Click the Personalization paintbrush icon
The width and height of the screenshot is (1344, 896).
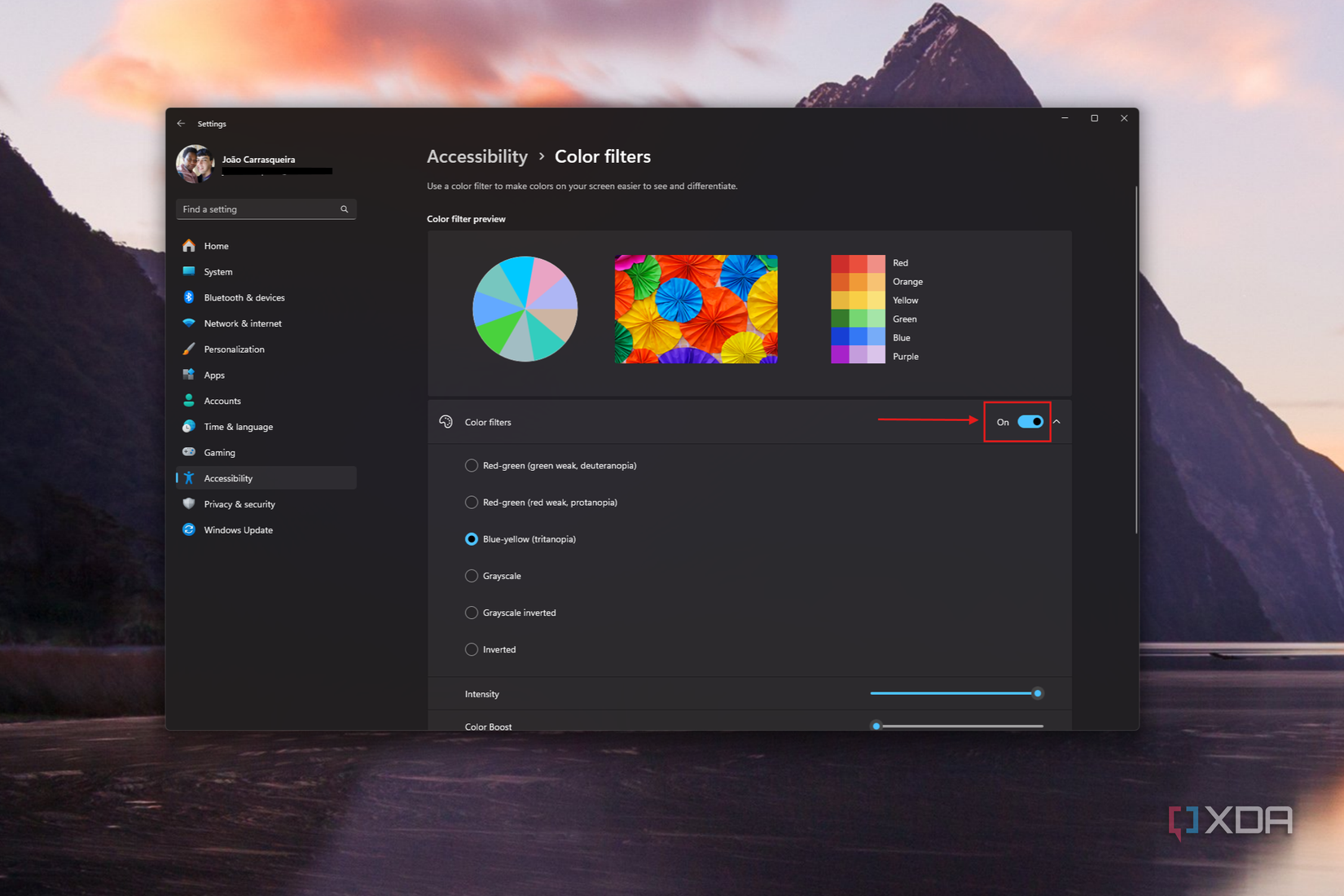[189, 349]
